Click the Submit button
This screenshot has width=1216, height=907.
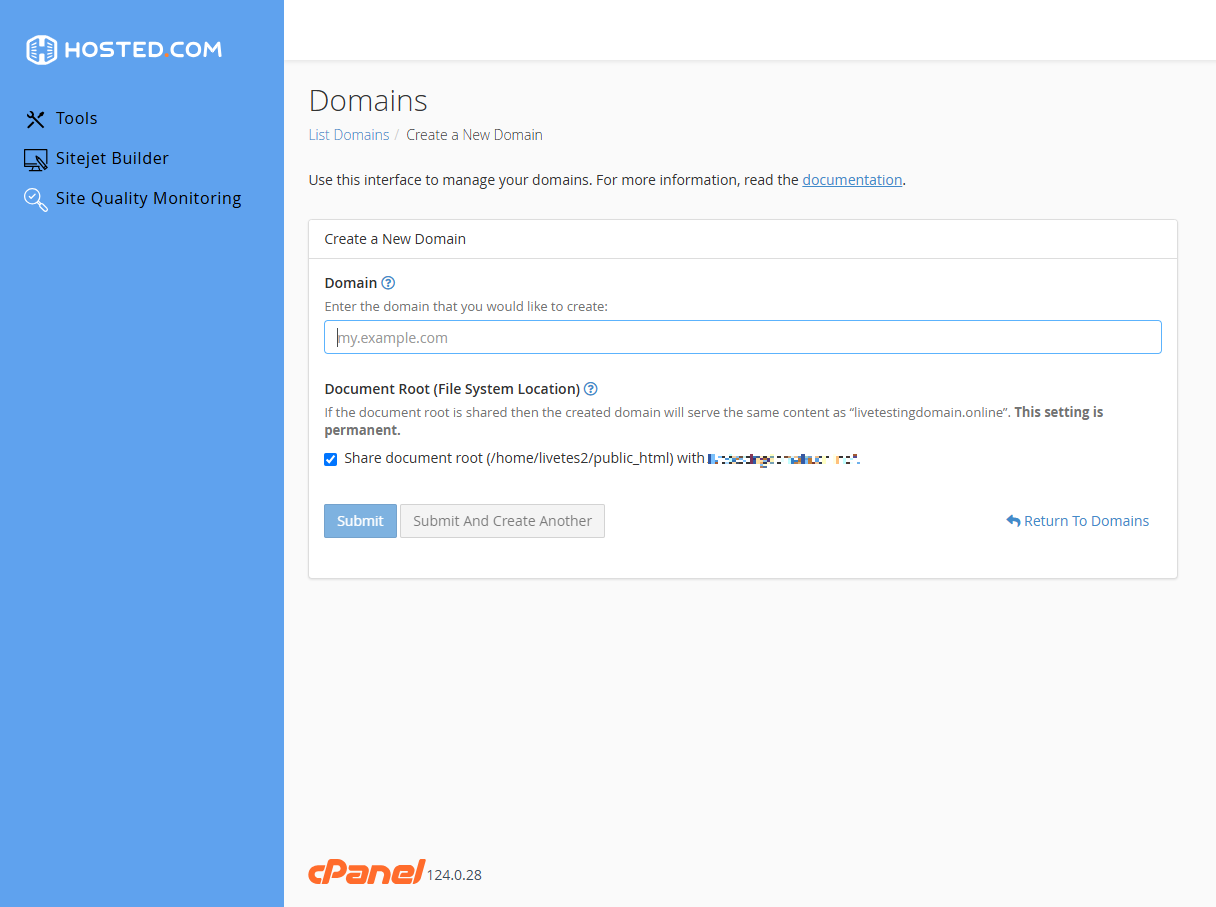tap(360, 520)
